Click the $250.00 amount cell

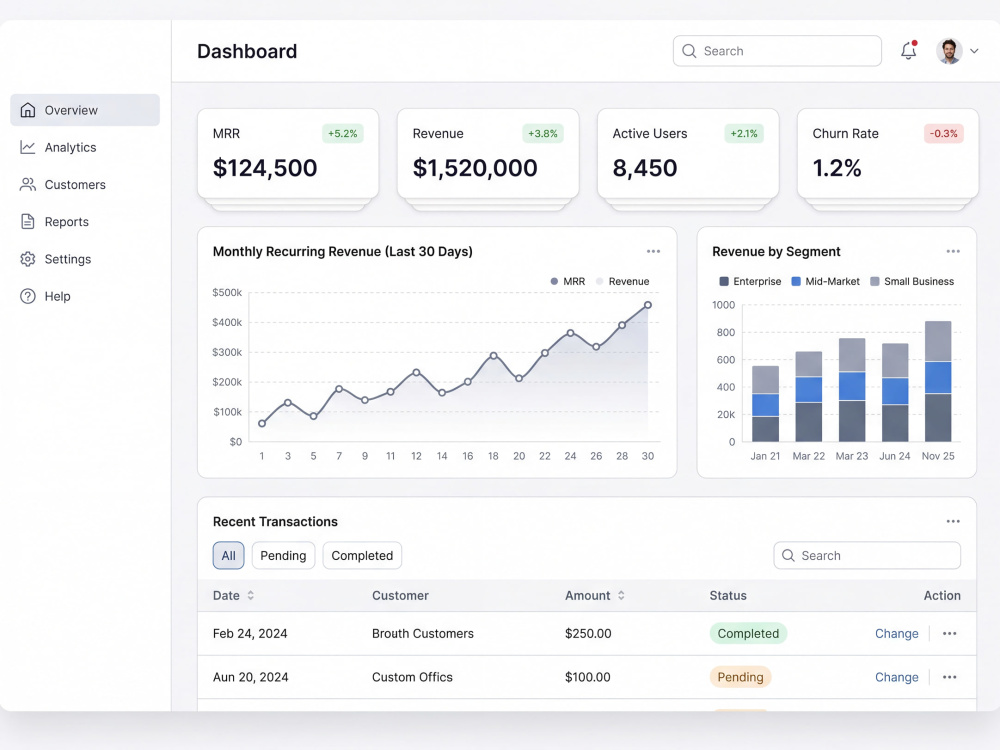click(x=588, y=633)
